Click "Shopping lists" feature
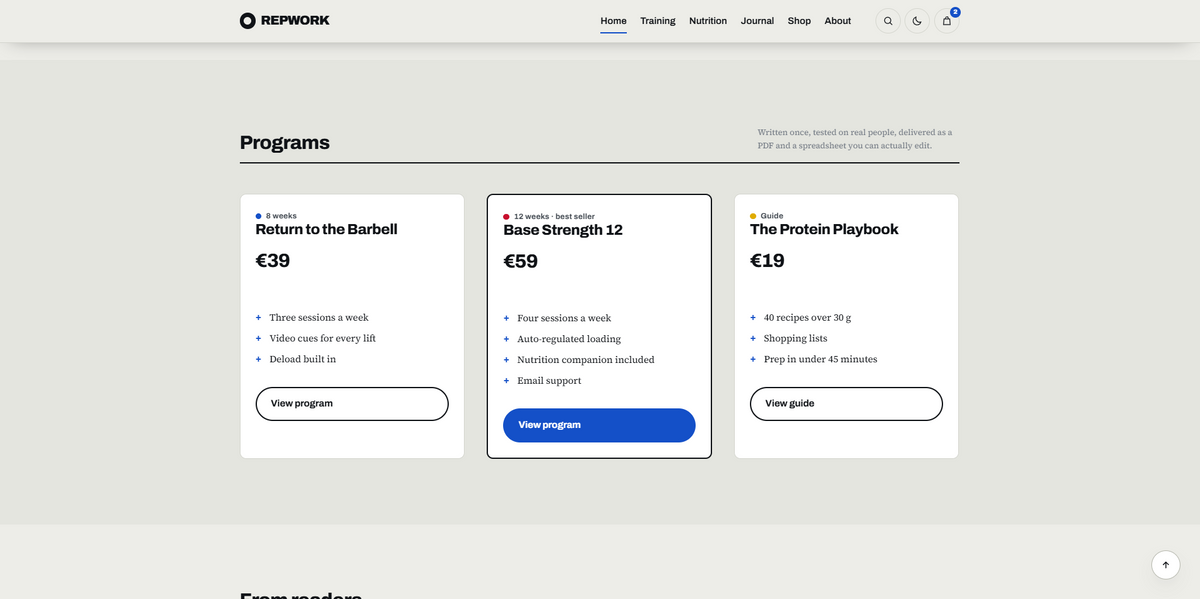Screen dimensions: 1200x599 coord(796,339)
